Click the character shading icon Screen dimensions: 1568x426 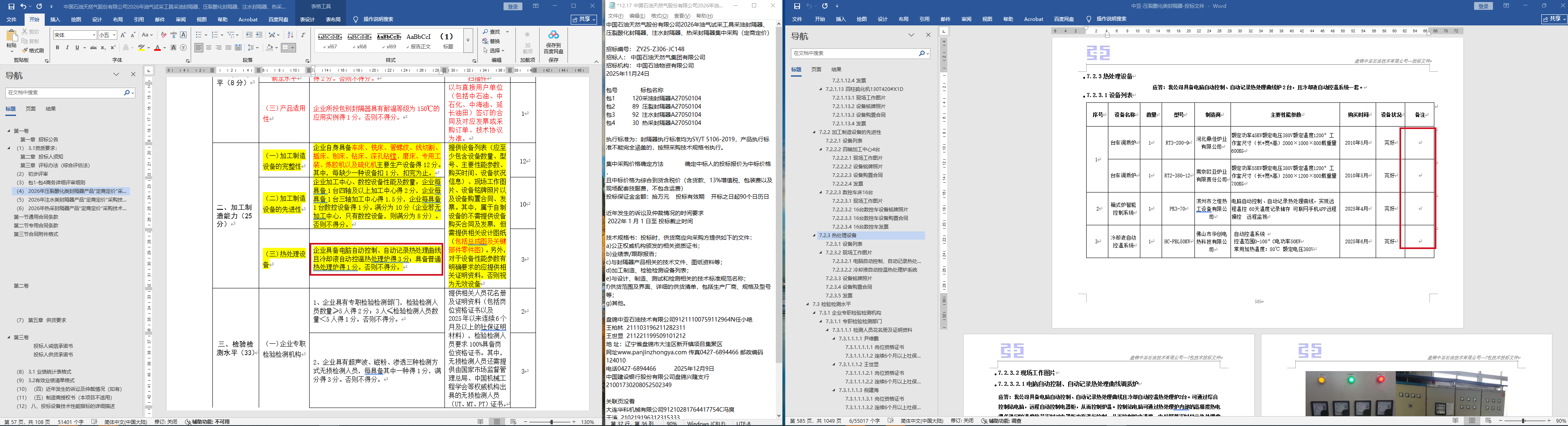174,48
